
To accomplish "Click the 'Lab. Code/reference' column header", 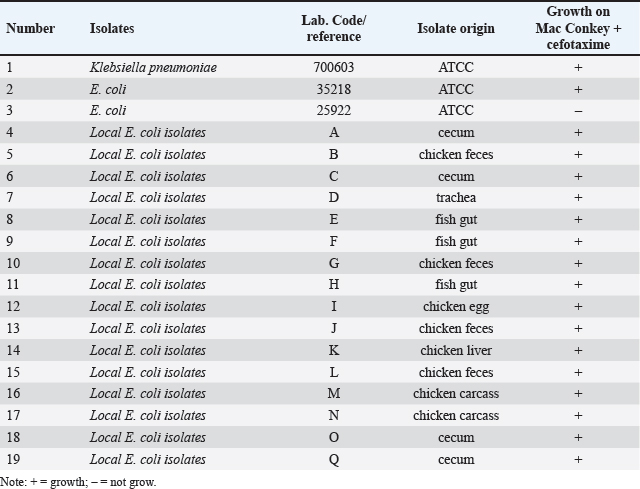I will tap(333, 29).
